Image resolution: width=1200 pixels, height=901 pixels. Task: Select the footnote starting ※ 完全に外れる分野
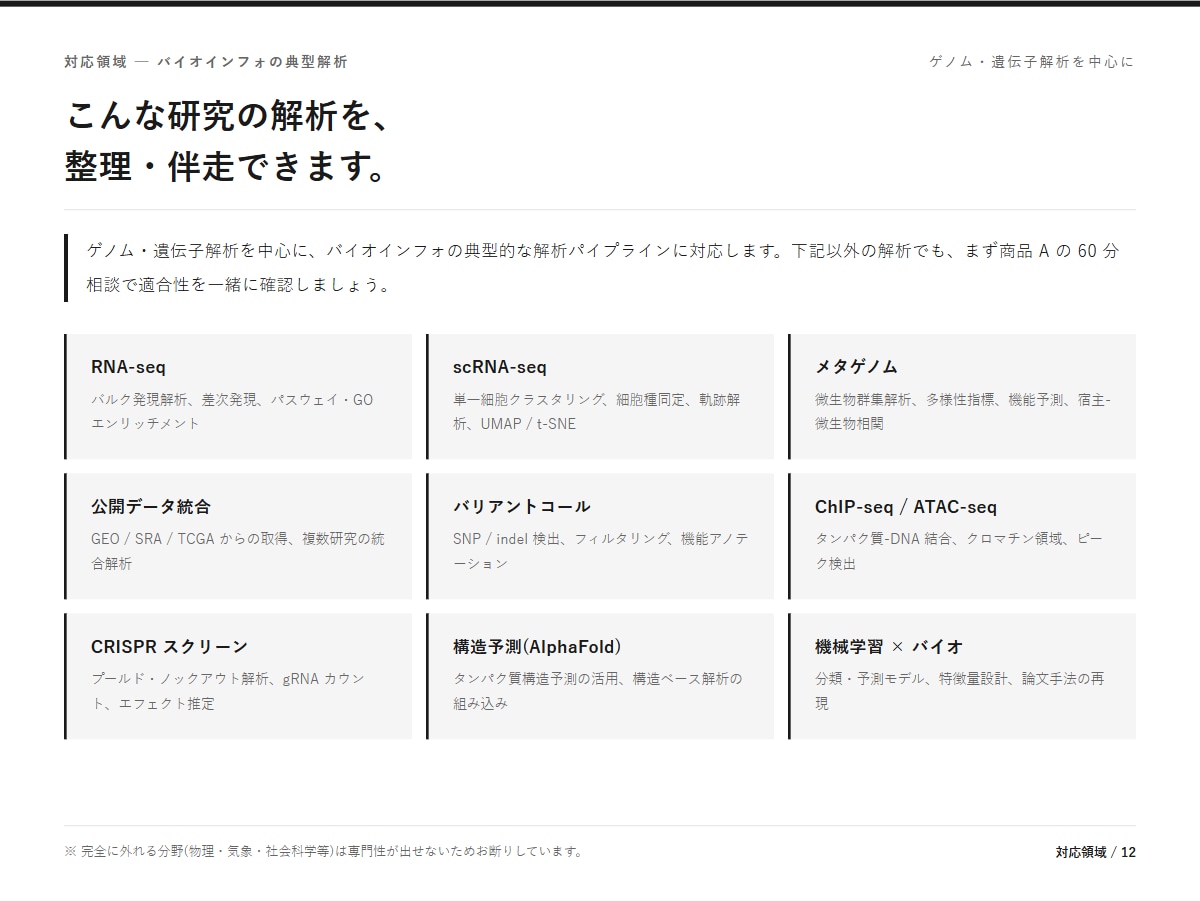(324, 852)
